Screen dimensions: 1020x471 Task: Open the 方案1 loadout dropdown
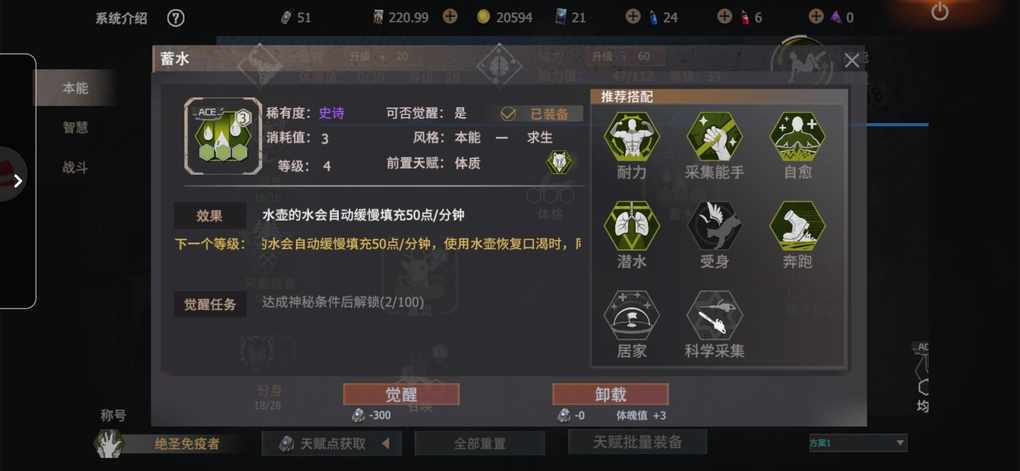pyautogui.click(x=857, y=443)
